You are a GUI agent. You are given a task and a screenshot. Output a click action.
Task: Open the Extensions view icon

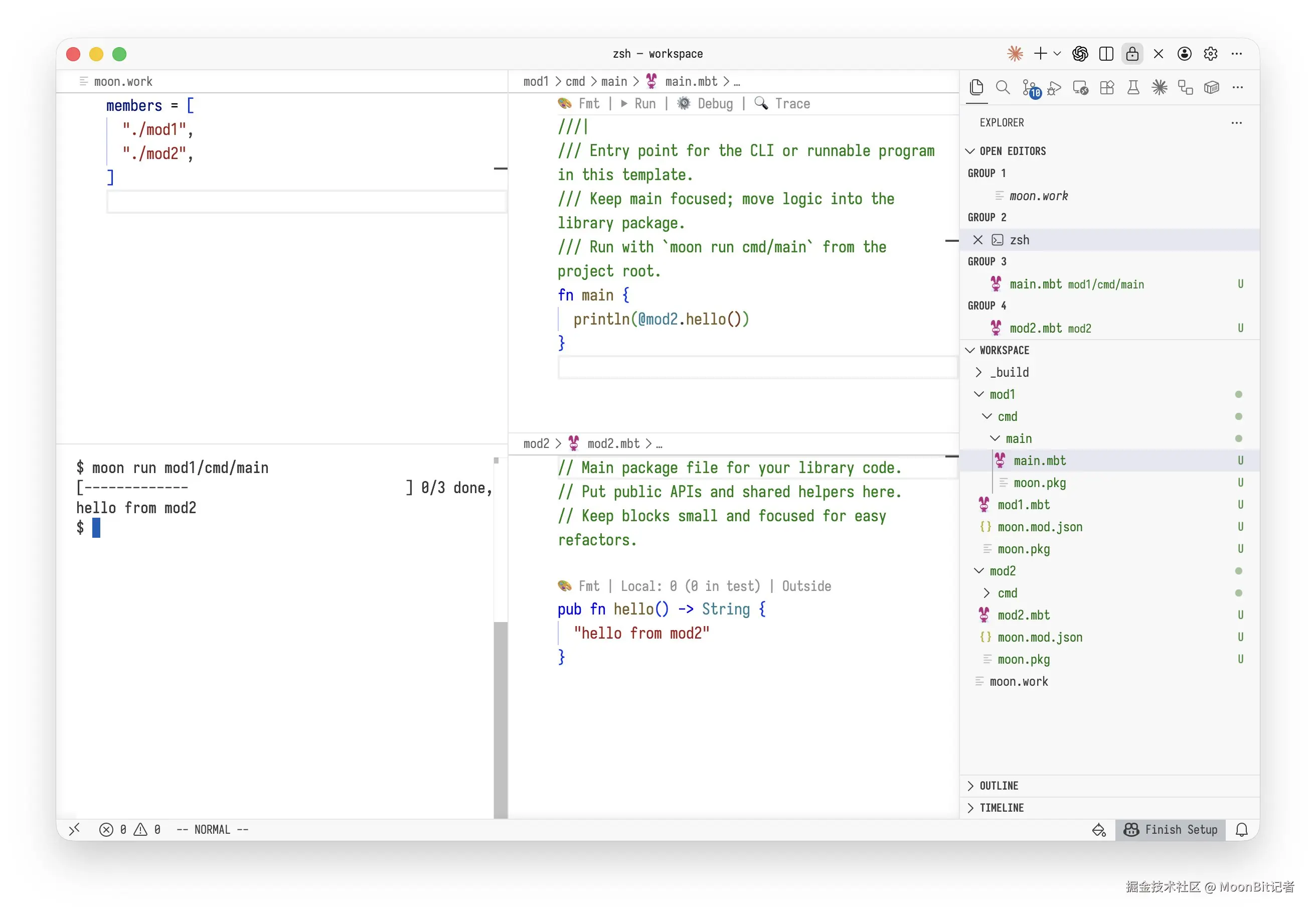1107,88
